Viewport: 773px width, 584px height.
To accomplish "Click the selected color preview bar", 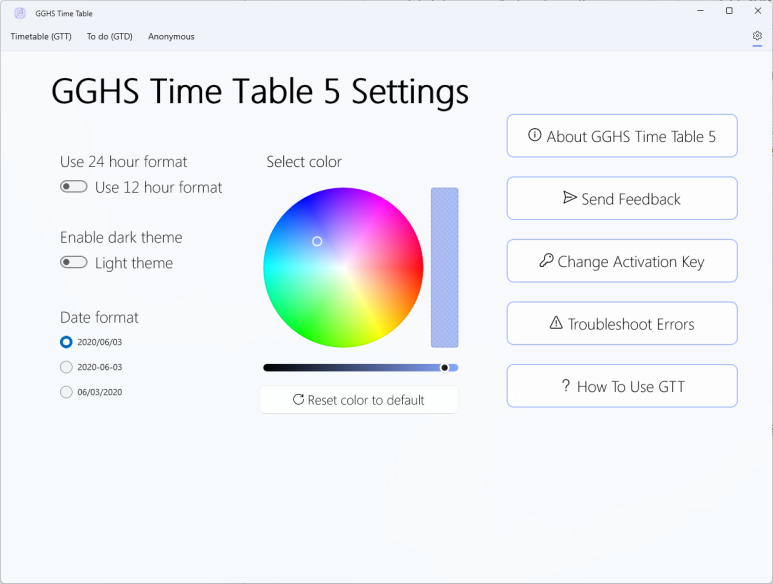I will pyautogui.click(x=444, y=268).
